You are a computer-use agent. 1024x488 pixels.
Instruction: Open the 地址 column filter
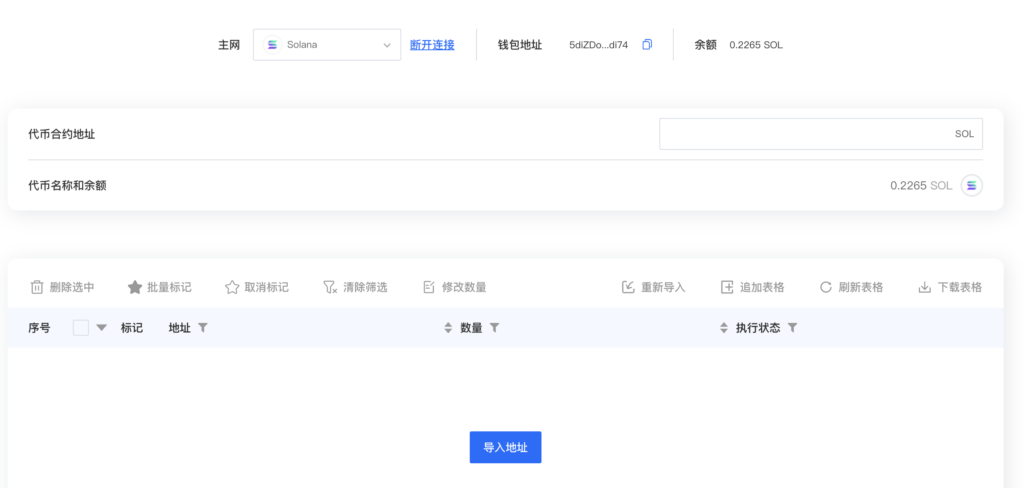[x=202, y=328]
